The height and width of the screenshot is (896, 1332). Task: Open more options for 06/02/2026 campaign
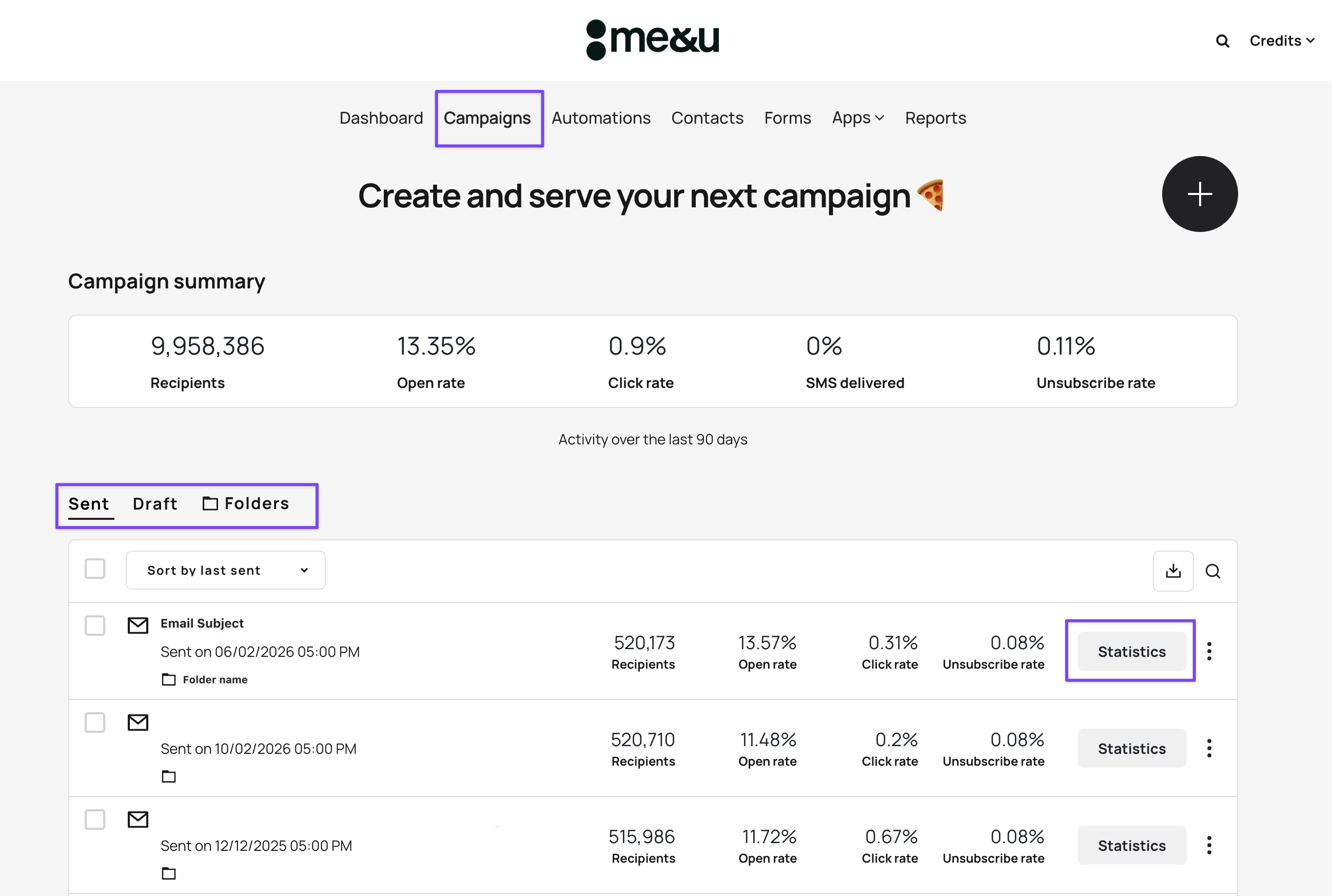(1209, 651)
